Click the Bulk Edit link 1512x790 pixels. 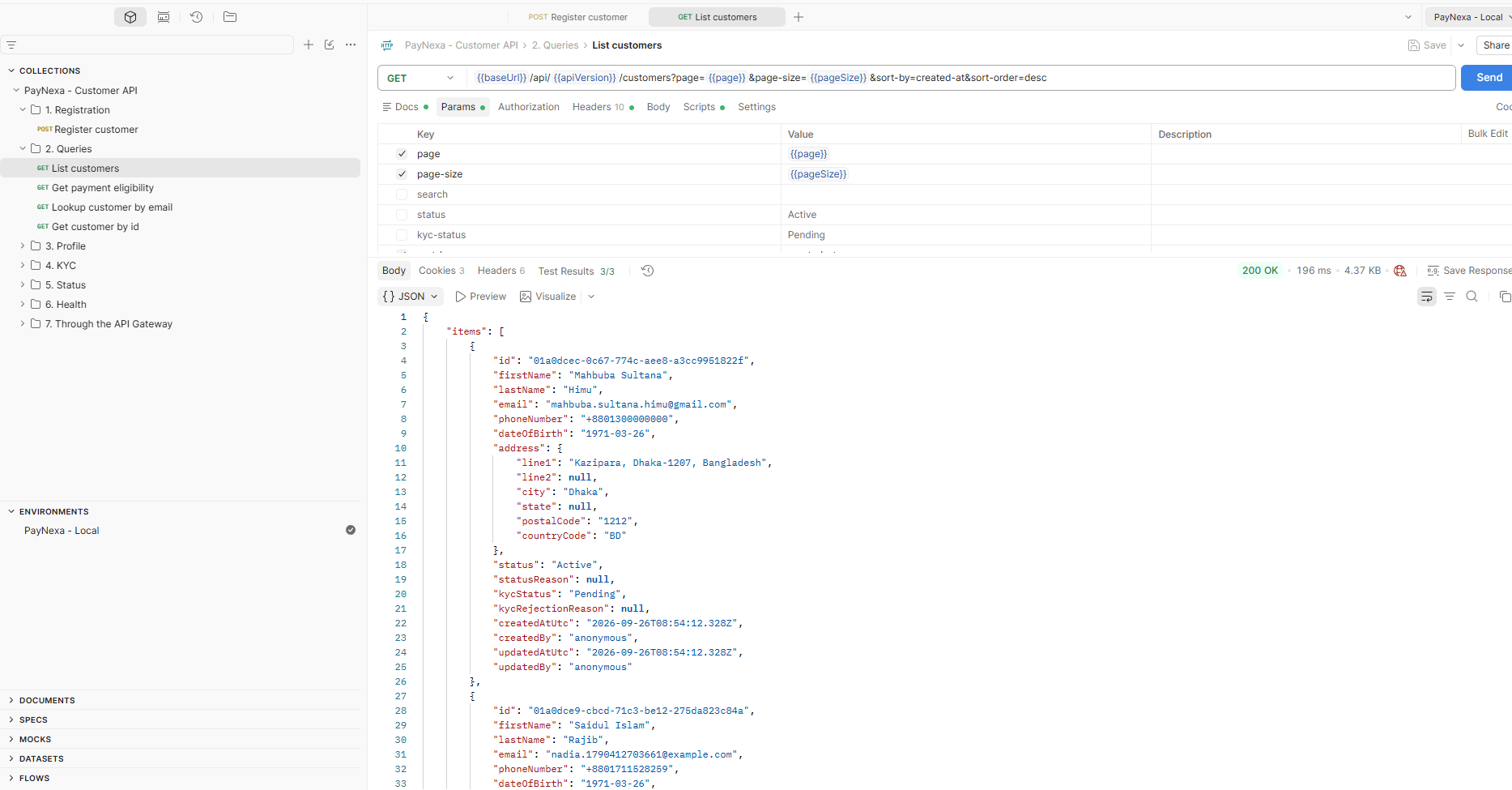(x=1488, y=134)
